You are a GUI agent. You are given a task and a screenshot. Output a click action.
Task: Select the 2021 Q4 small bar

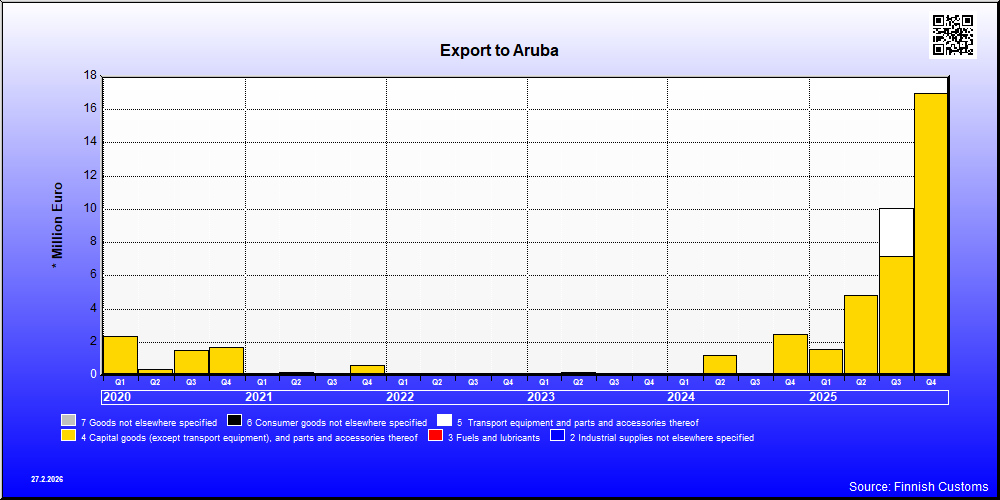367,369
